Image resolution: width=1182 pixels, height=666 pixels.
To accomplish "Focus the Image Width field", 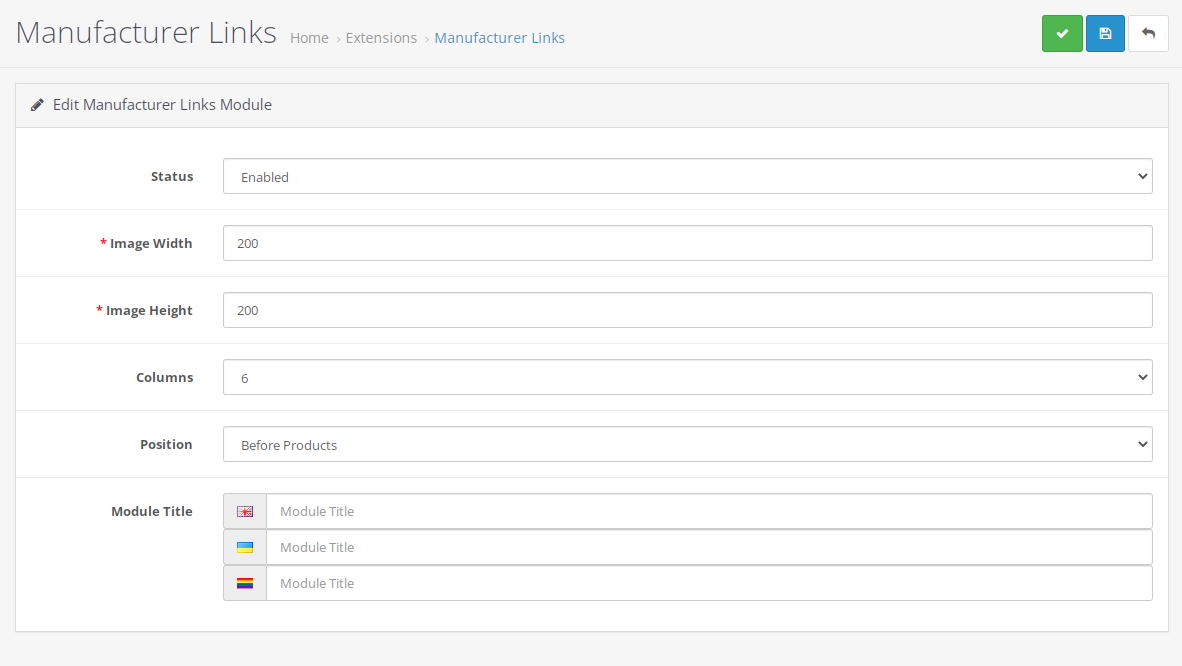I will (x=687, y=243).
